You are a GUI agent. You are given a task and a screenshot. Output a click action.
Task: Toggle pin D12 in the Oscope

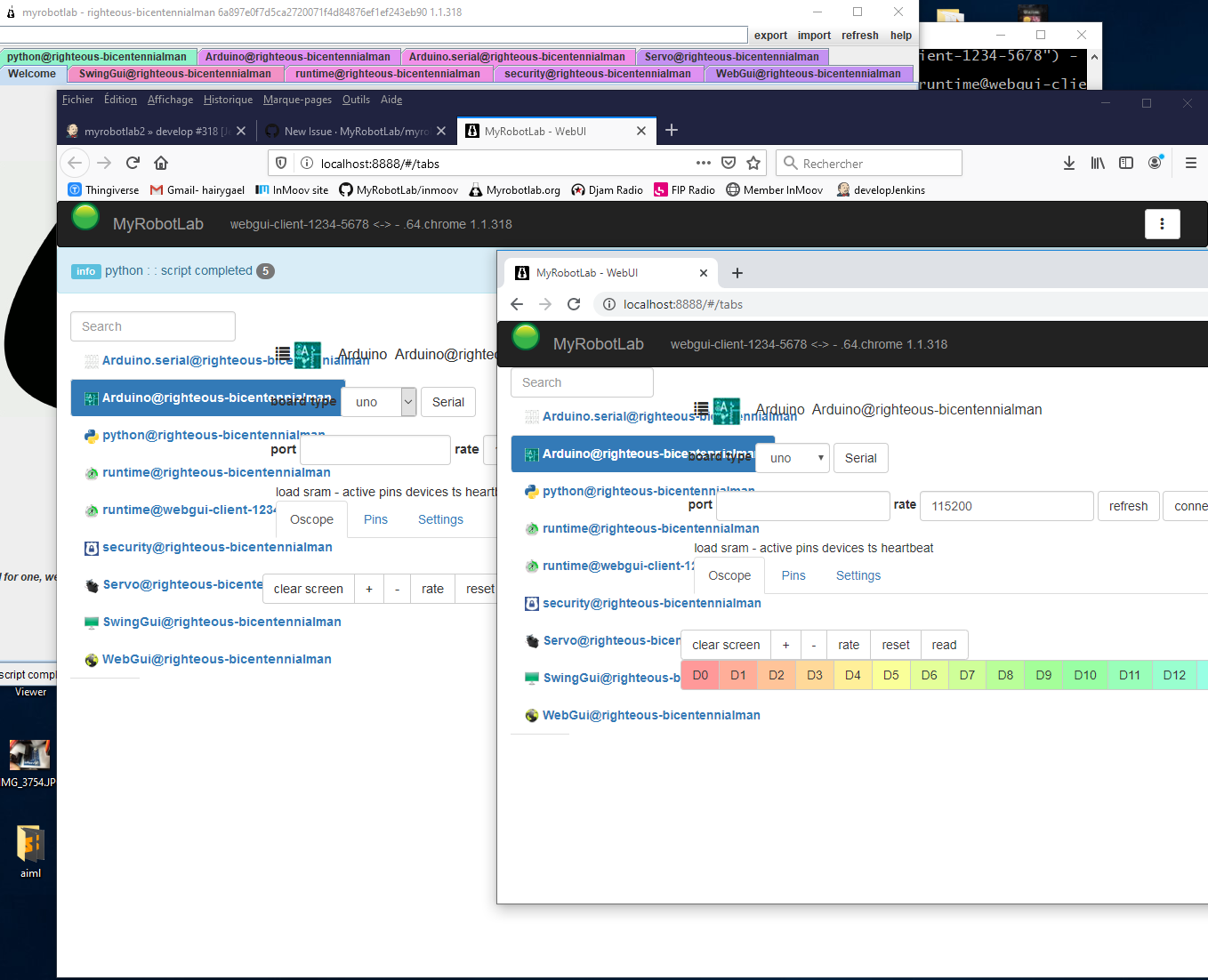click(x=1174, y=675)
